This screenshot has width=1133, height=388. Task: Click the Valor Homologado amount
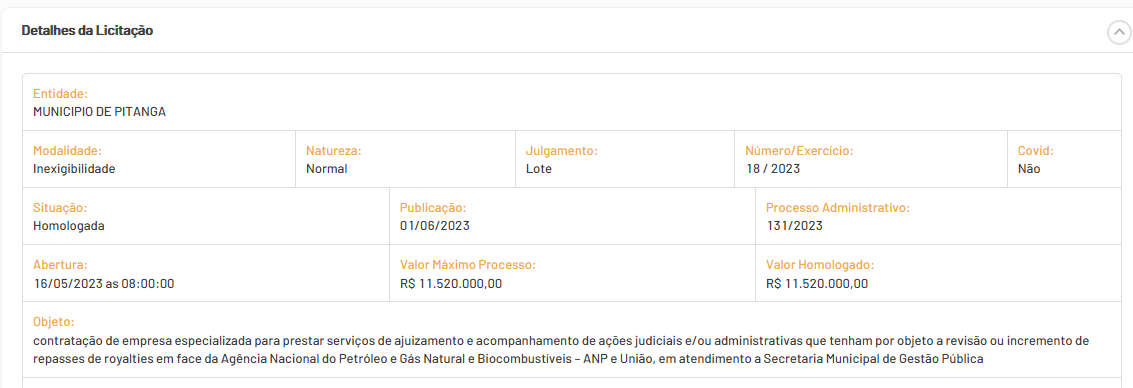pos(817,283)
